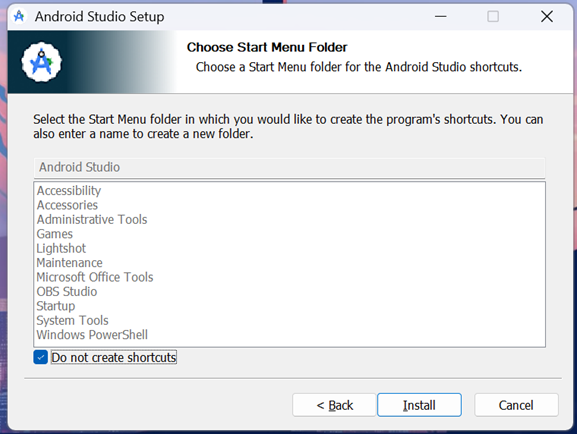Image resolution: width=577 pixels, height=434 pixels.
Task: Minimize the setup window
Action: pyautogui.click(x=440, y=17)
